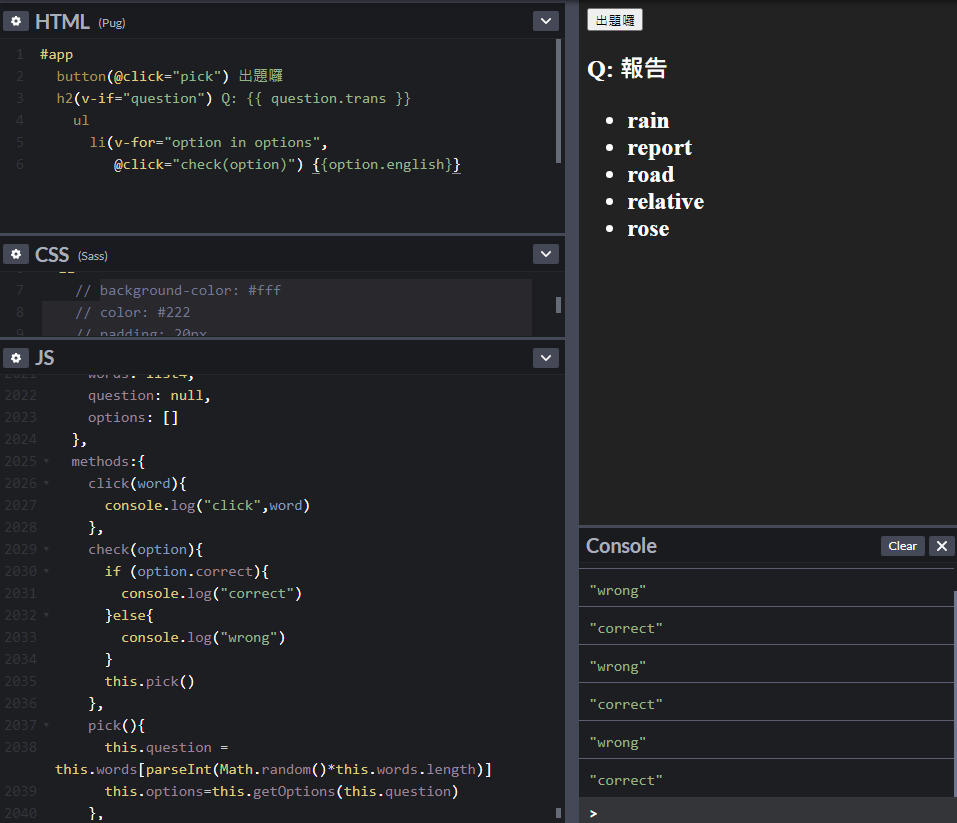This screenshot has width=957, height=823.
Task: Fold the methods block at line 2025
Action: [46, 461]
